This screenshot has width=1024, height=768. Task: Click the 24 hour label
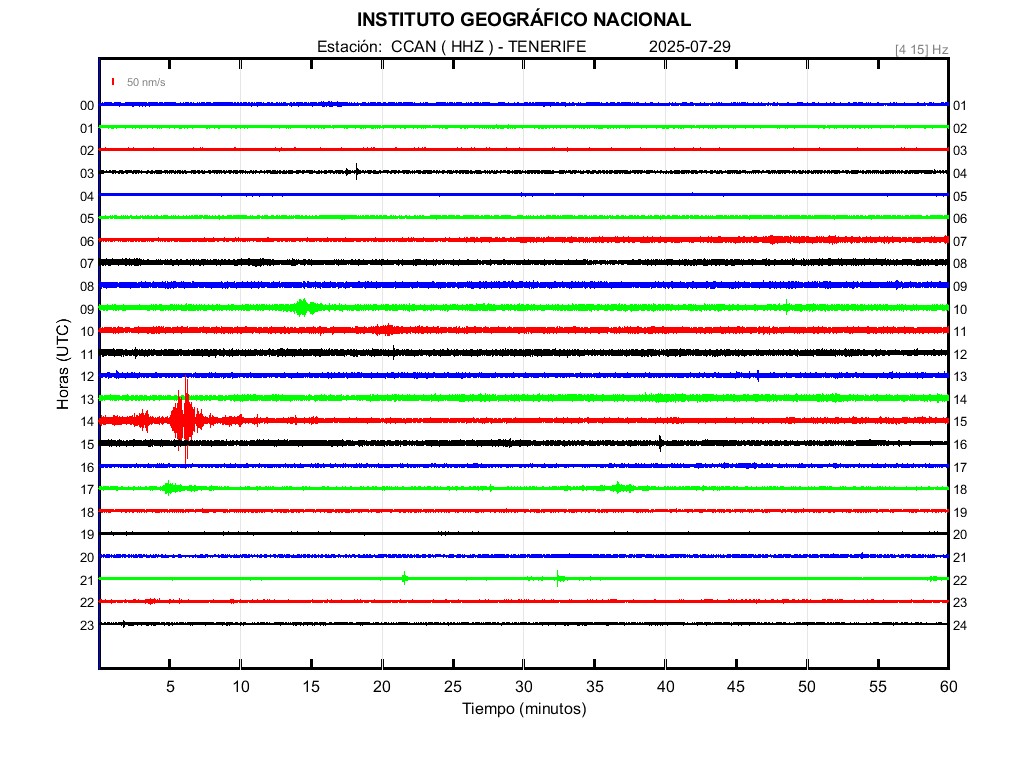[960, 626]
